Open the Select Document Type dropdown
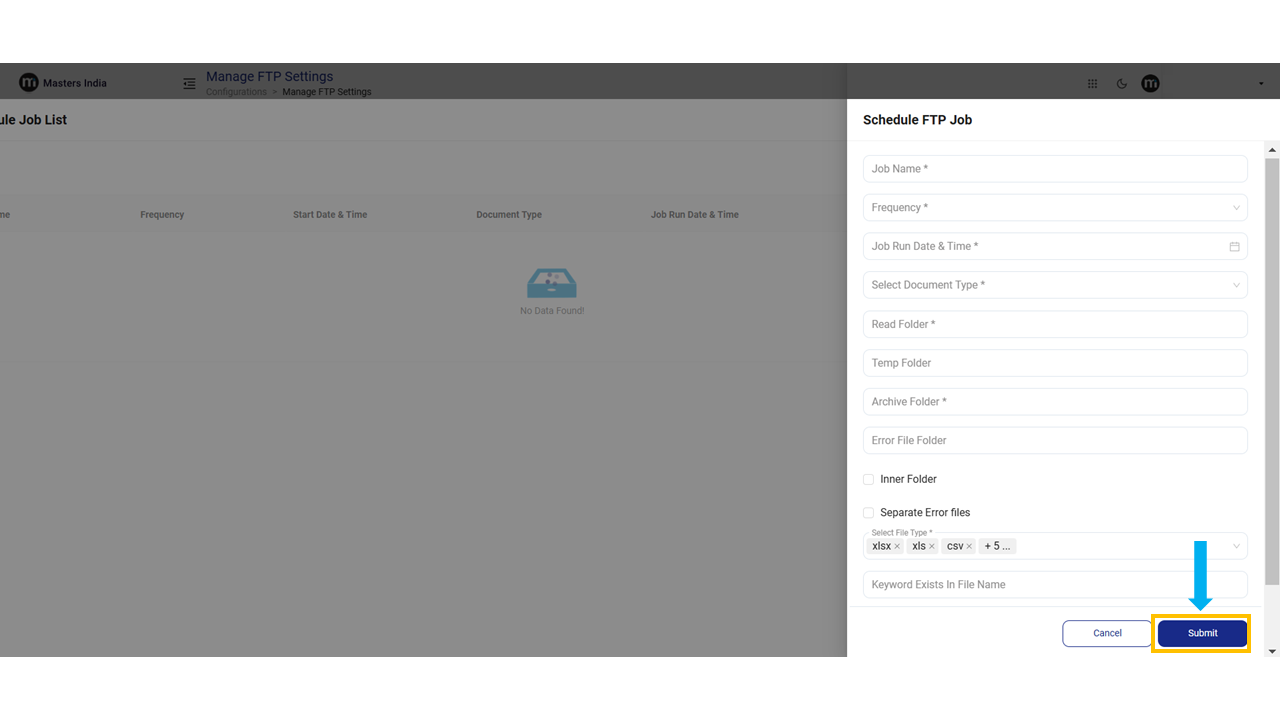This screenshot has width=1280, height=720. (x=1236, y=285)
